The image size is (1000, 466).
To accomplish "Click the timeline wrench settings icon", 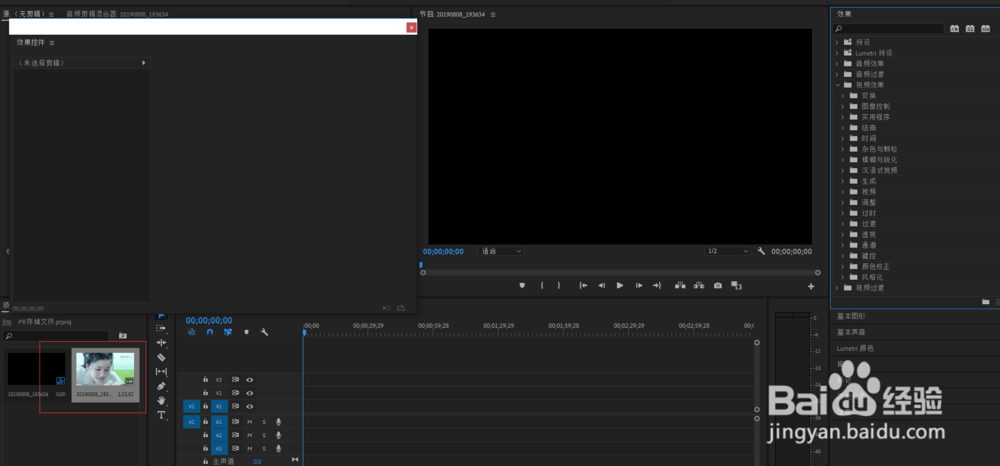I will coord(264,332).
